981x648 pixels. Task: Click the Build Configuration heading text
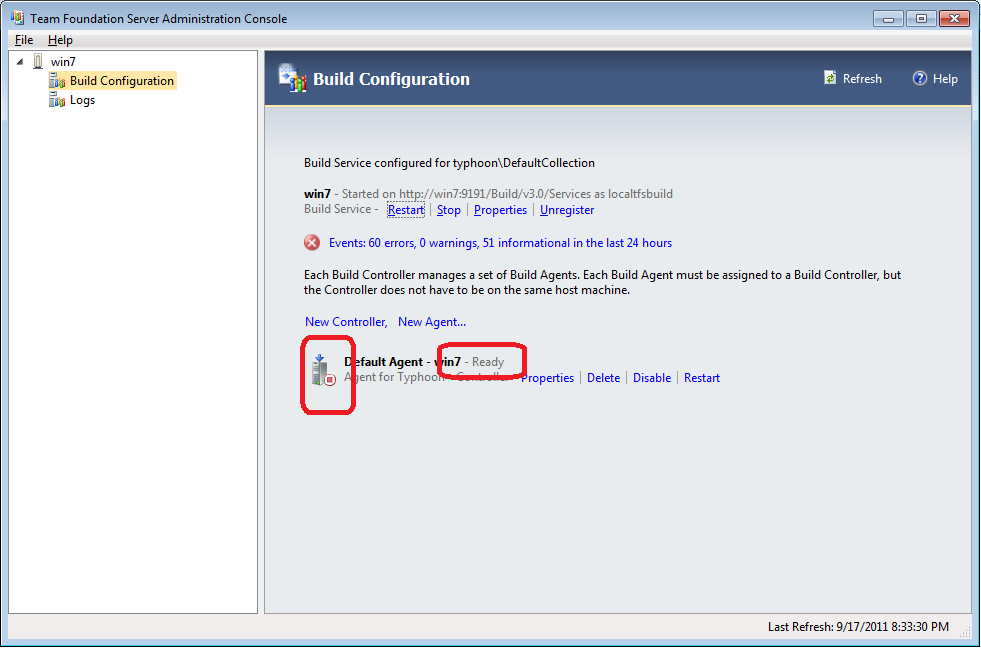coord(391,79)
